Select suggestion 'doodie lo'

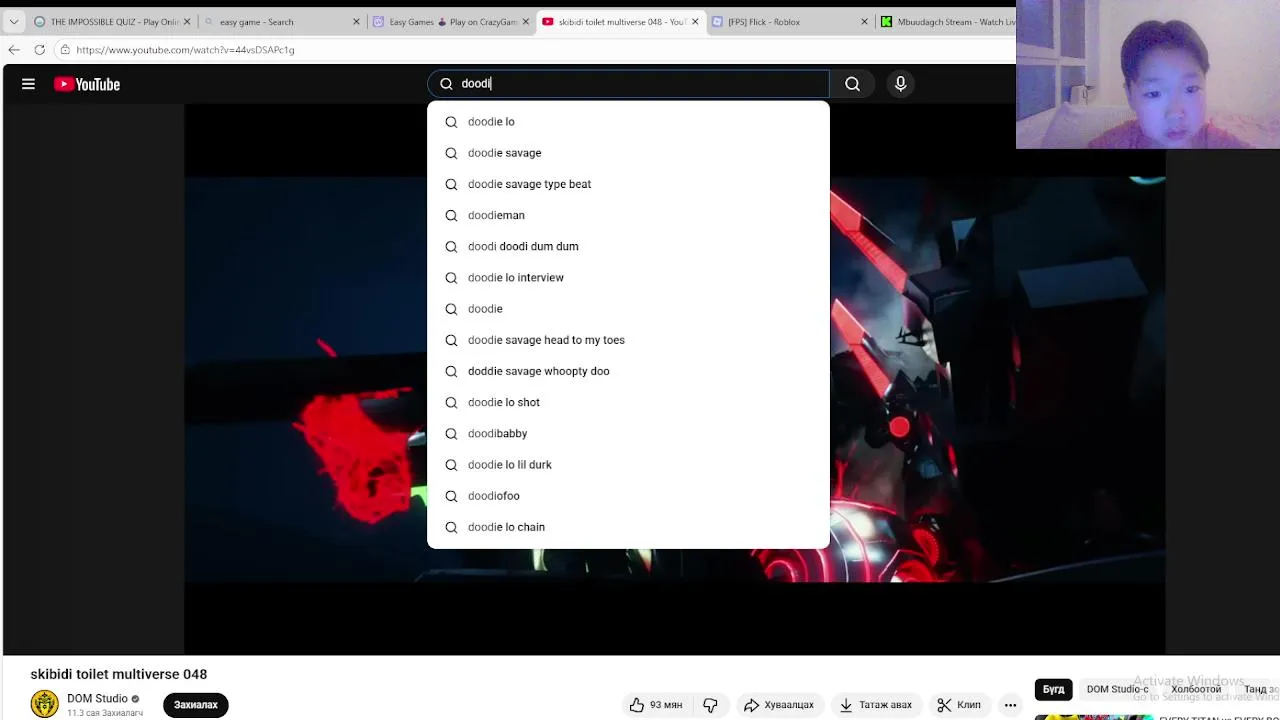pyautogui.click(x=628, y=122)
